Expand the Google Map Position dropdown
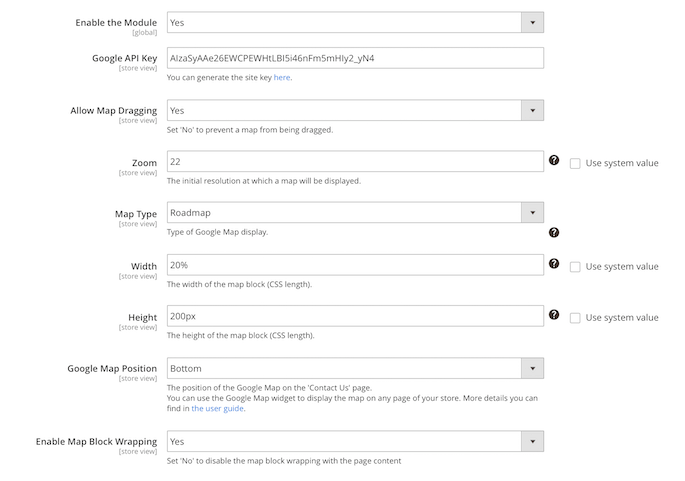Image resolution: width=685 pixels, height=481 pixels. (355, 369)
